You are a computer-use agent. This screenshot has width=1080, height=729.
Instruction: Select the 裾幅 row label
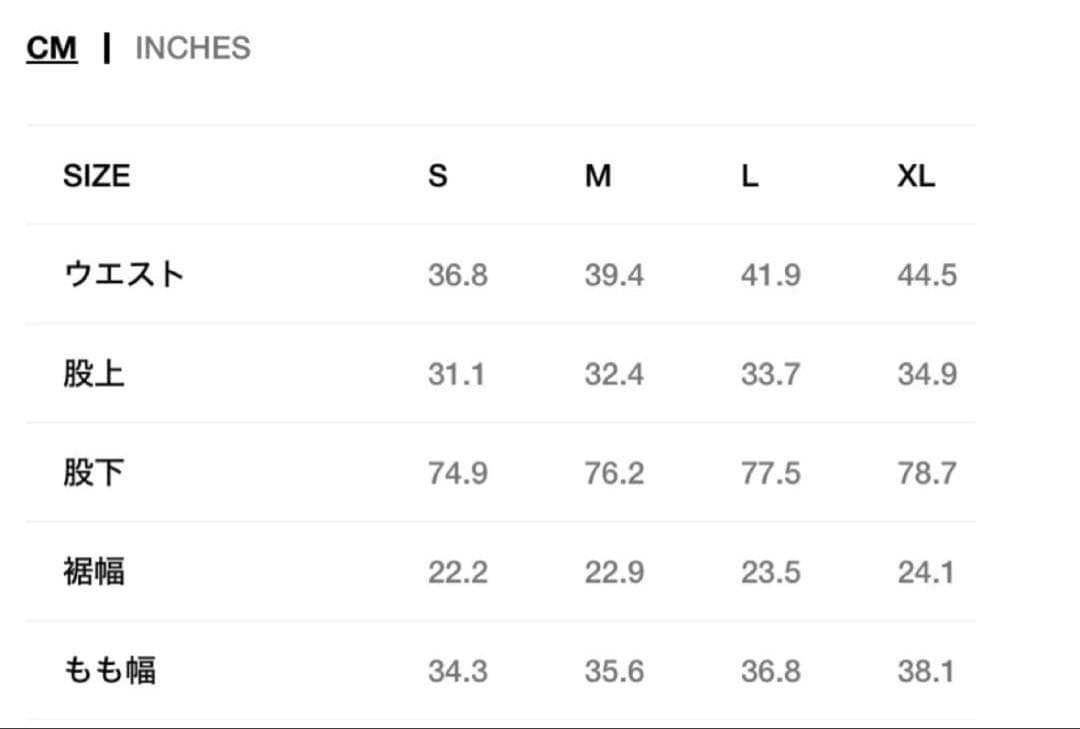click(94, 572)
